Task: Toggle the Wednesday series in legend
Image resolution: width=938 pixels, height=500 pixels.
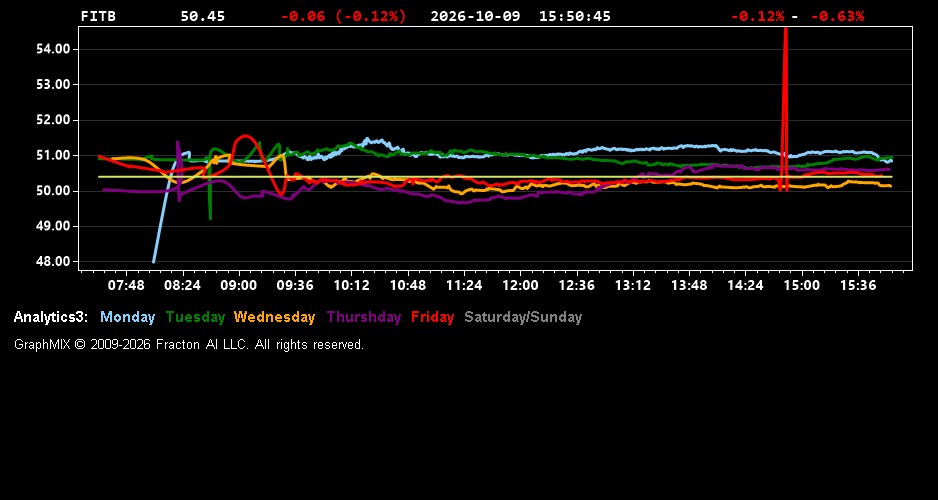Action: (275, 318)
